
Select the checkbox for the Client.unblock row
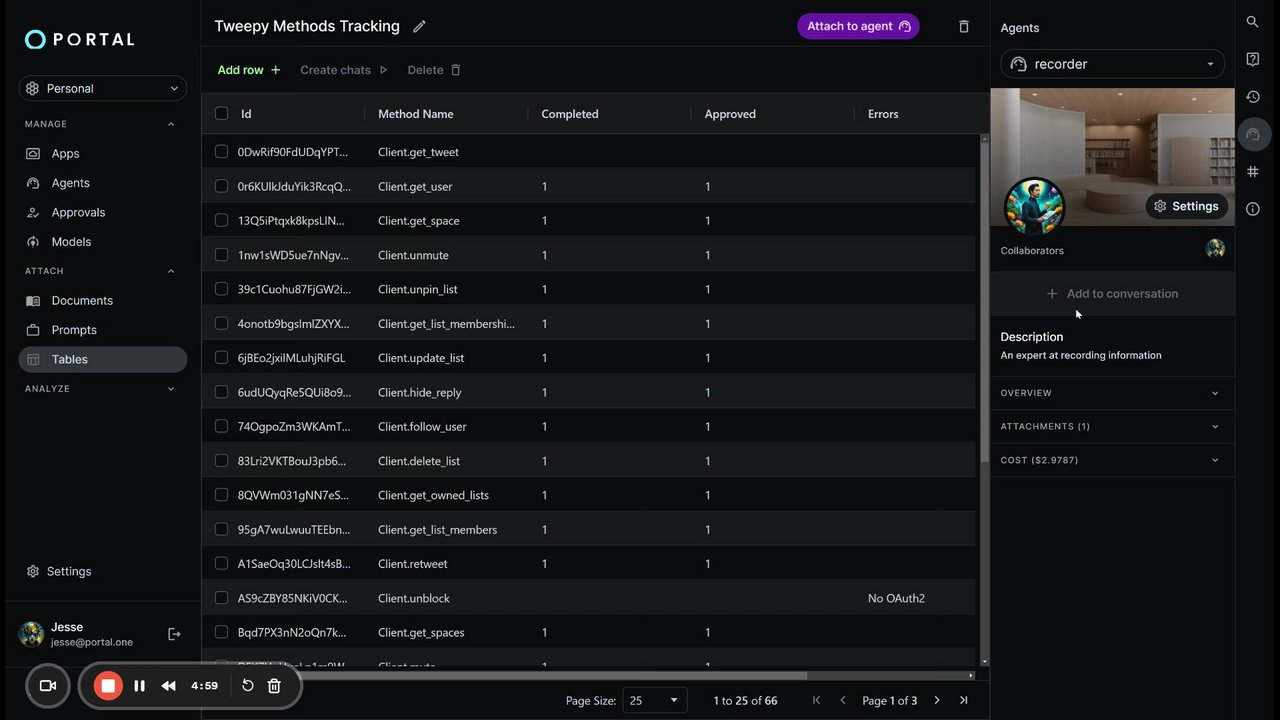pos(222,598)
